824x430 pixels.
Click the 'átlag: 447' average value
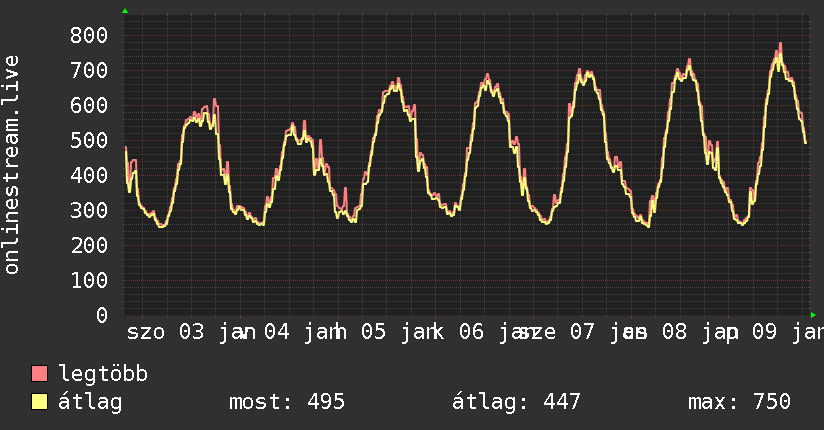pyautogui.click(x=516, y=402)
